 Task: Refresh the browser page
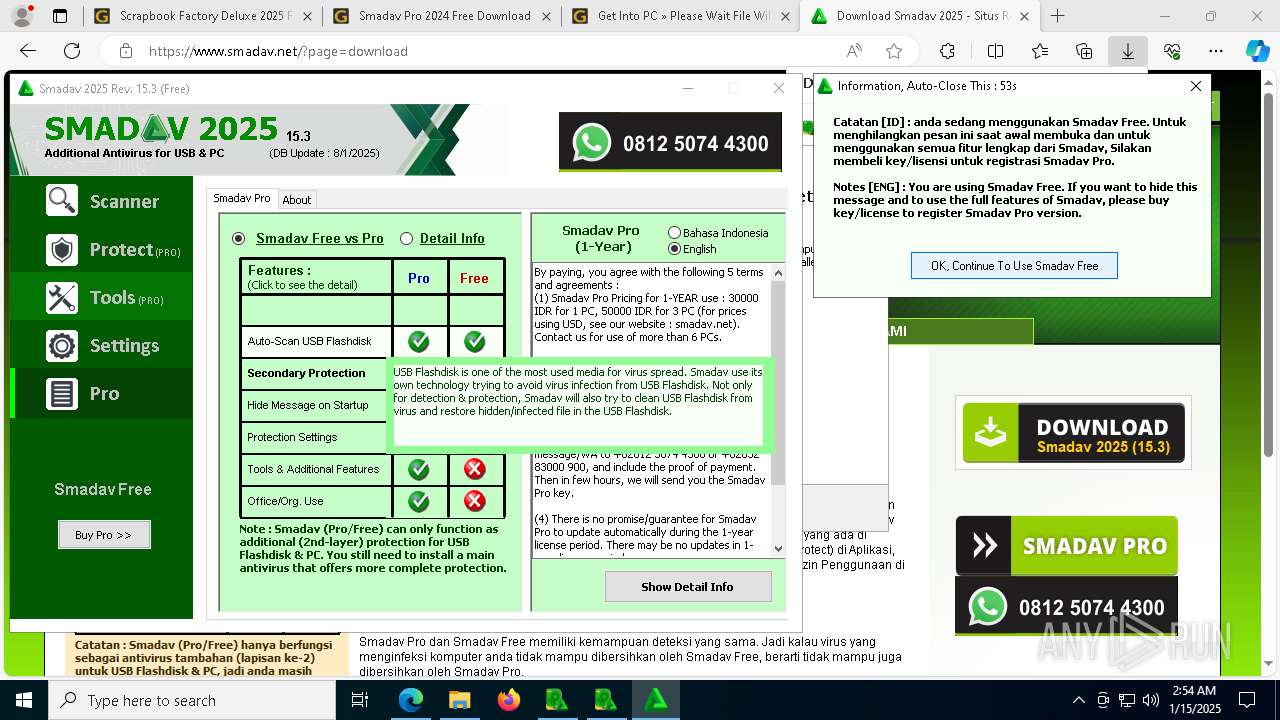(x=72, y=51)
